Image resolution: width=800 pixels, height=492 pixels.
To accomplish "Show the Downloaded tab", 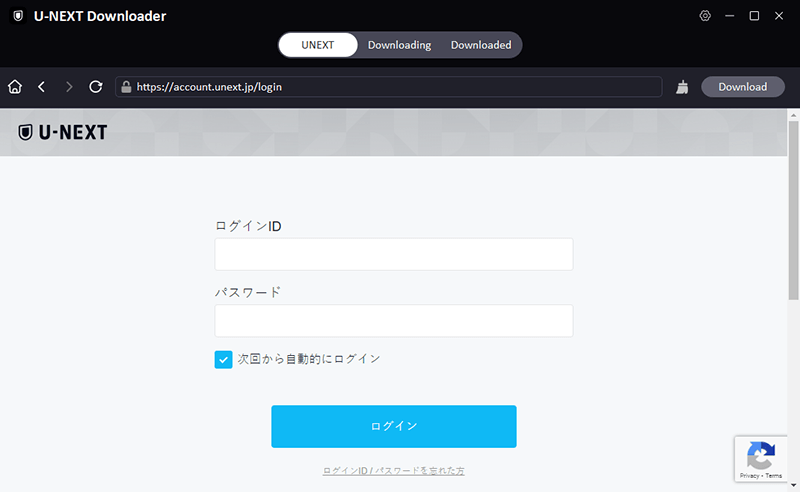I will coord(481,45).
